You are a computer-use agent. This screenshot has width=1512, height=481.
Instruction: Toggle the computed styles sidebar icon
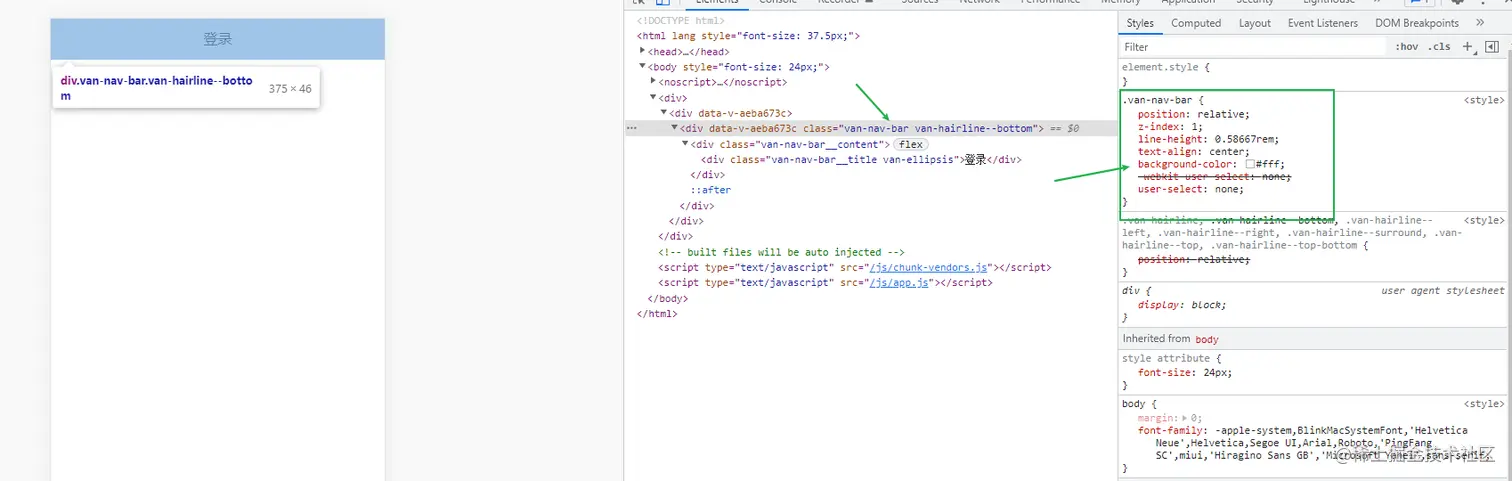coord(1492,46)
